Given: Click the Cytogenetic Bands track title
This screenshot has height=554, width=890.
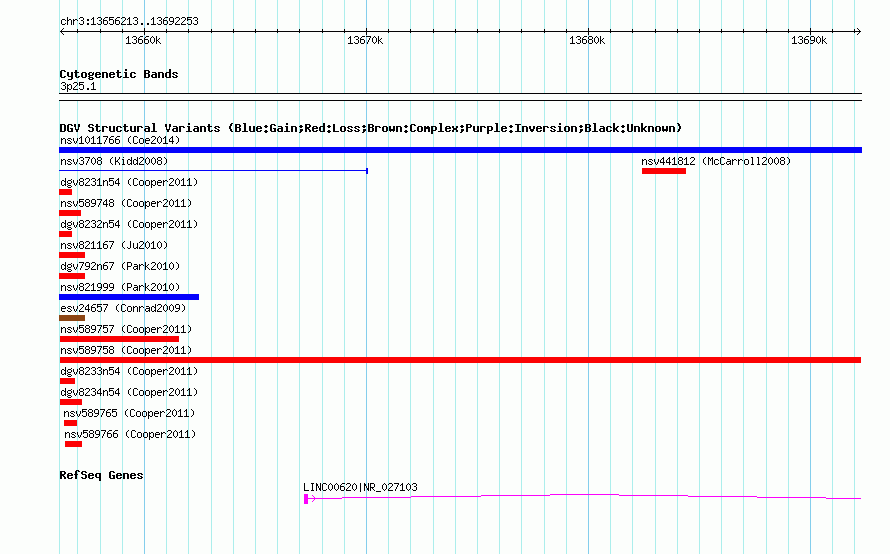Looking at the screenshot, I should 119,74.
